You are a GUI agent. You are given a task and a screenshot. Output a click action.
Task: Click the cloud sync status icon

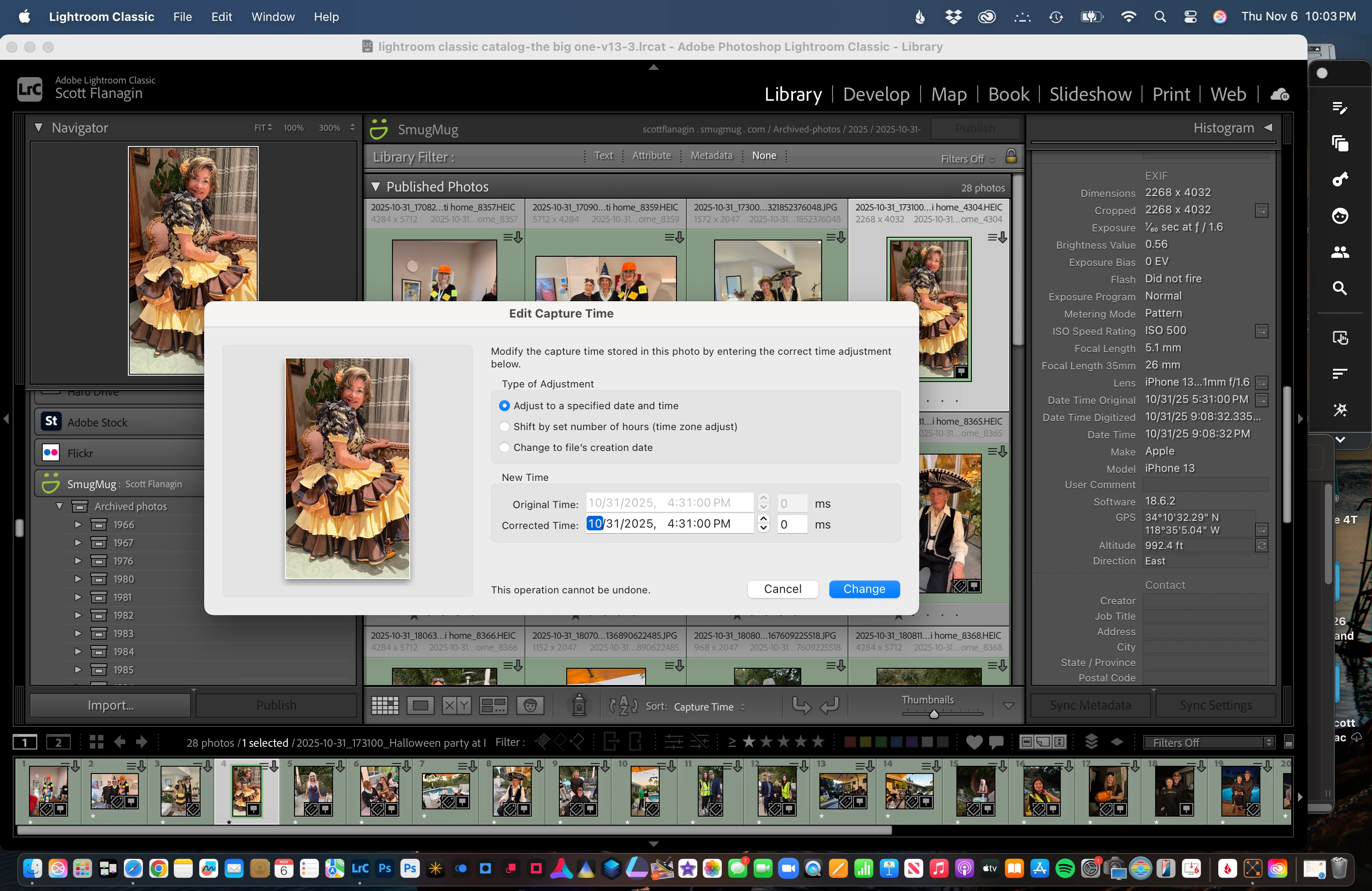pos(1279,94)
